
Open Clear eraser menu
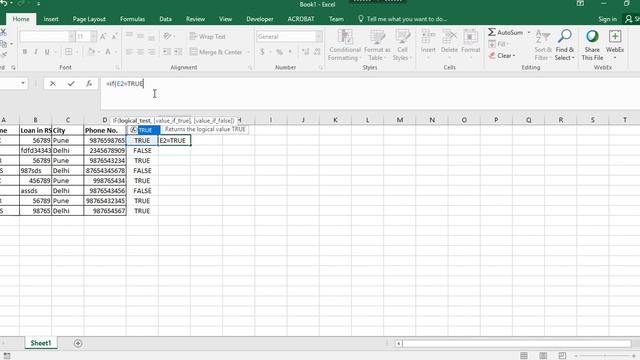click(x=502, y=56)
